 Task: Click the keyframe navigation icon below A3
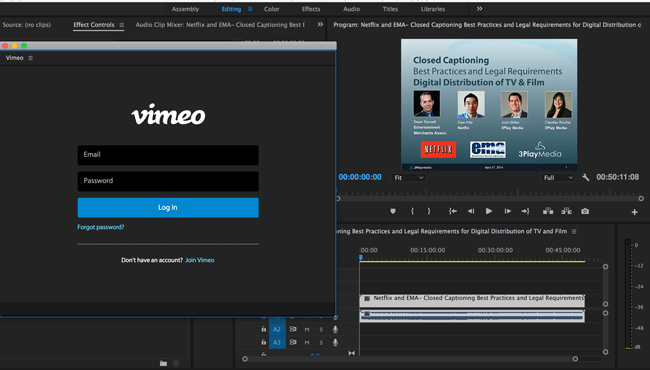(x=352, y=353)
